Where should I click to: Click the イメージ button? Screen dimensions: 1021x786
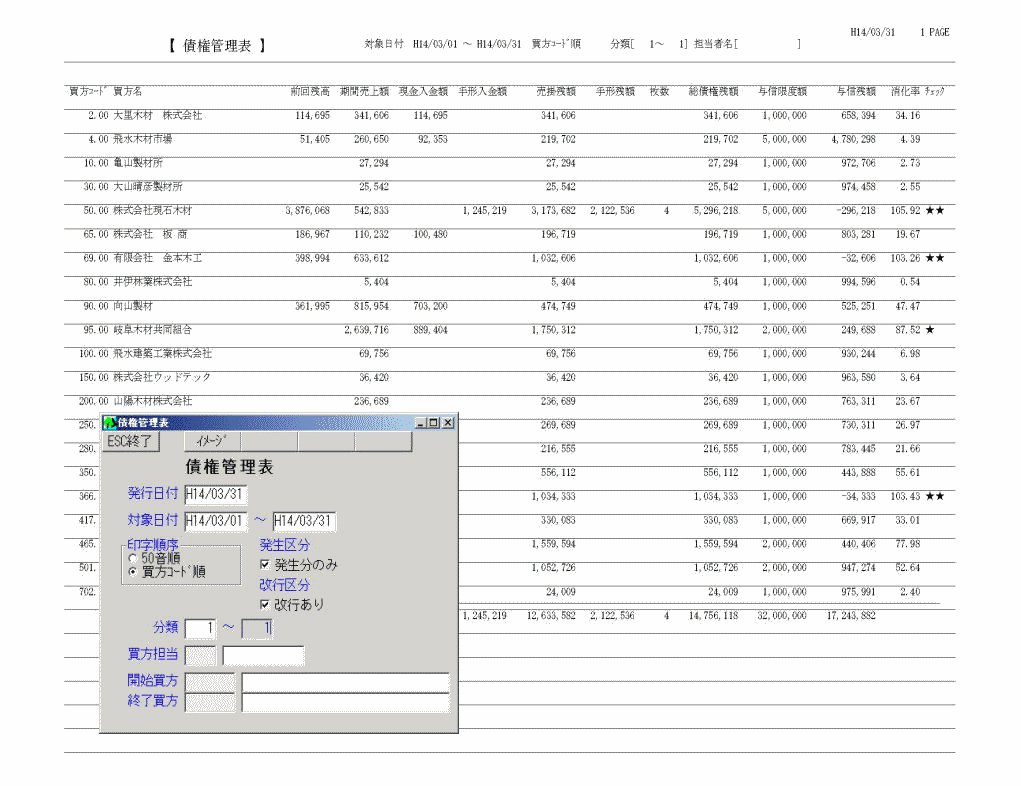click(x=212, y=442)
